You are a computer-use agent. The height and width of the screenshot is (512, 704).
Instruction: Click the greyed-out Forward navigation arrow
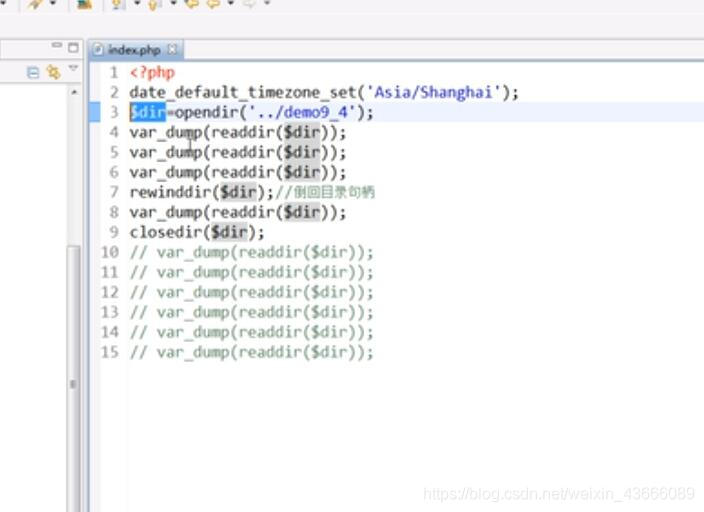[249, 4]
